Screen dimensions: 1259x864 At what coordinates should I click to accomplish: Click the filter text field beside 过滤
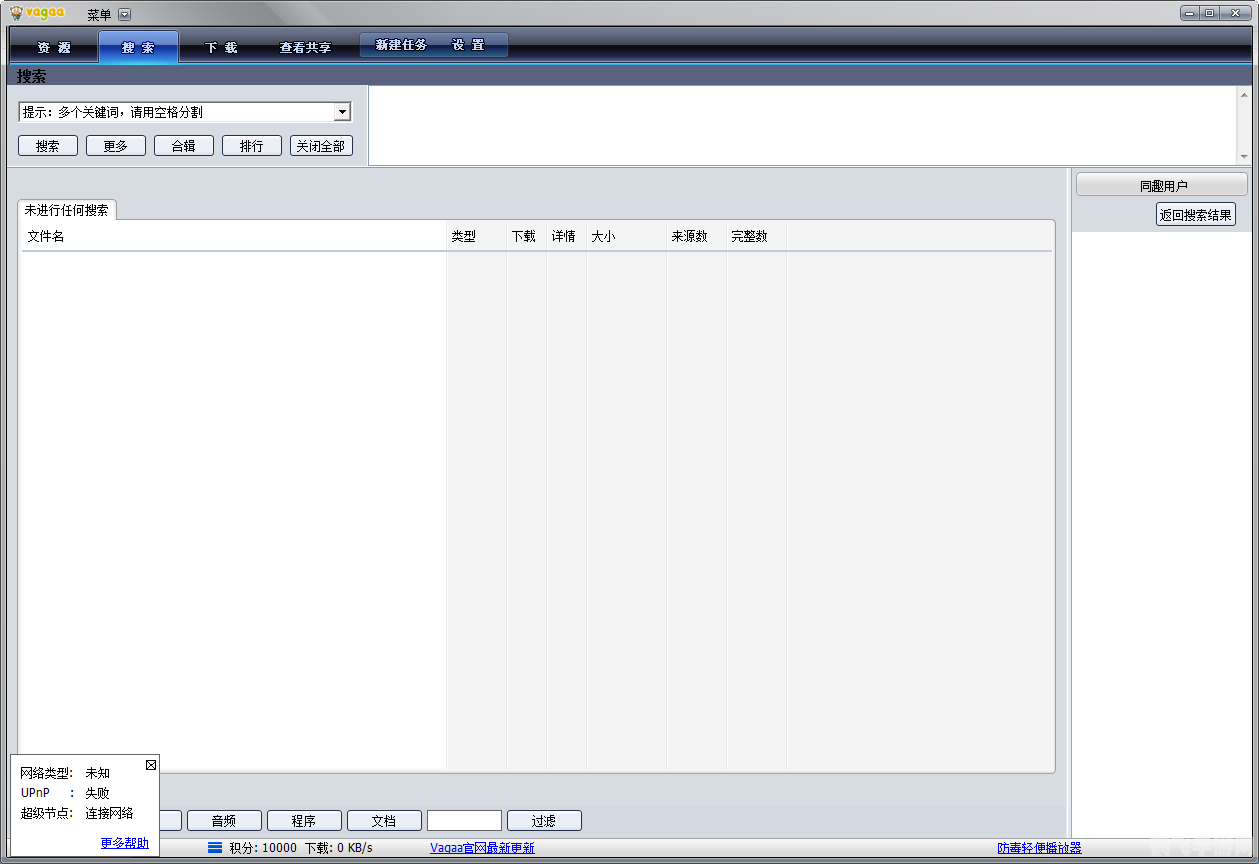[464, 821]
